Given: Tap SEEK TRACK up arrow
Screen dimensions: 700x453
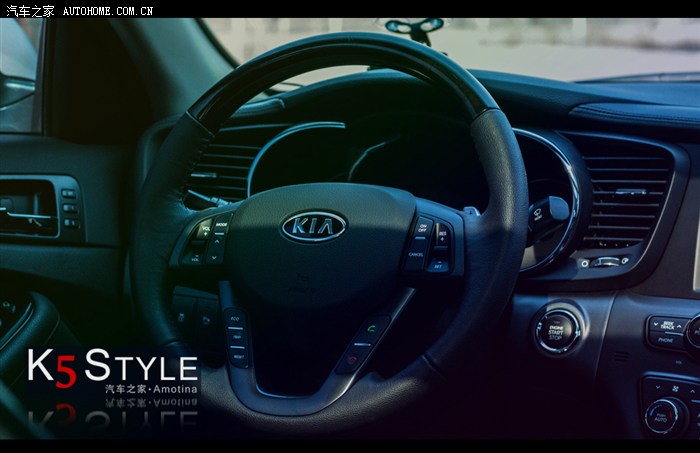Looking at the screenshot, I should click(679, 326).
